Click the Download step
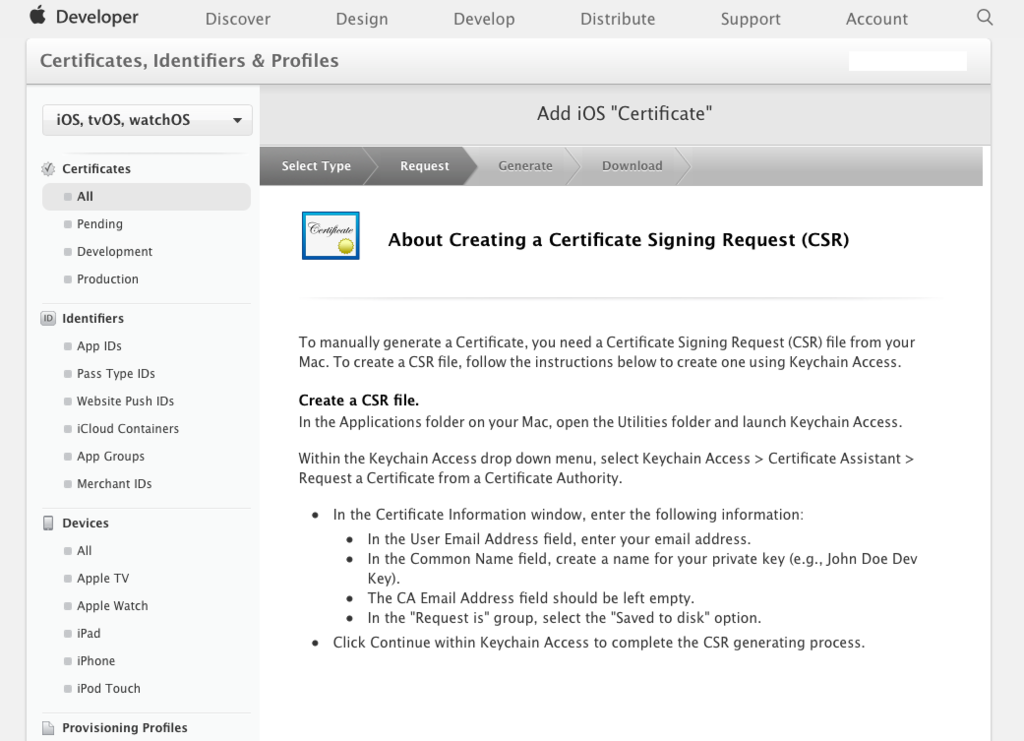1024x741 pixels. [632, 166]
